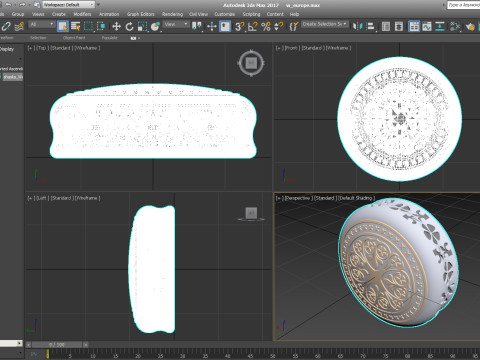Open the Scripting menu

[251, 14]
